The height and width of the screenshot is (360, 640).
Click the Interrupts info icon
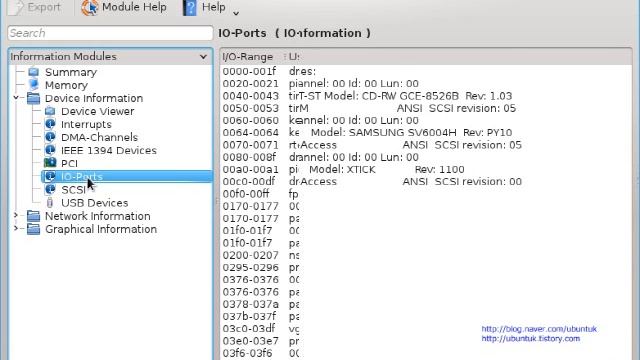tap(50, 124)
